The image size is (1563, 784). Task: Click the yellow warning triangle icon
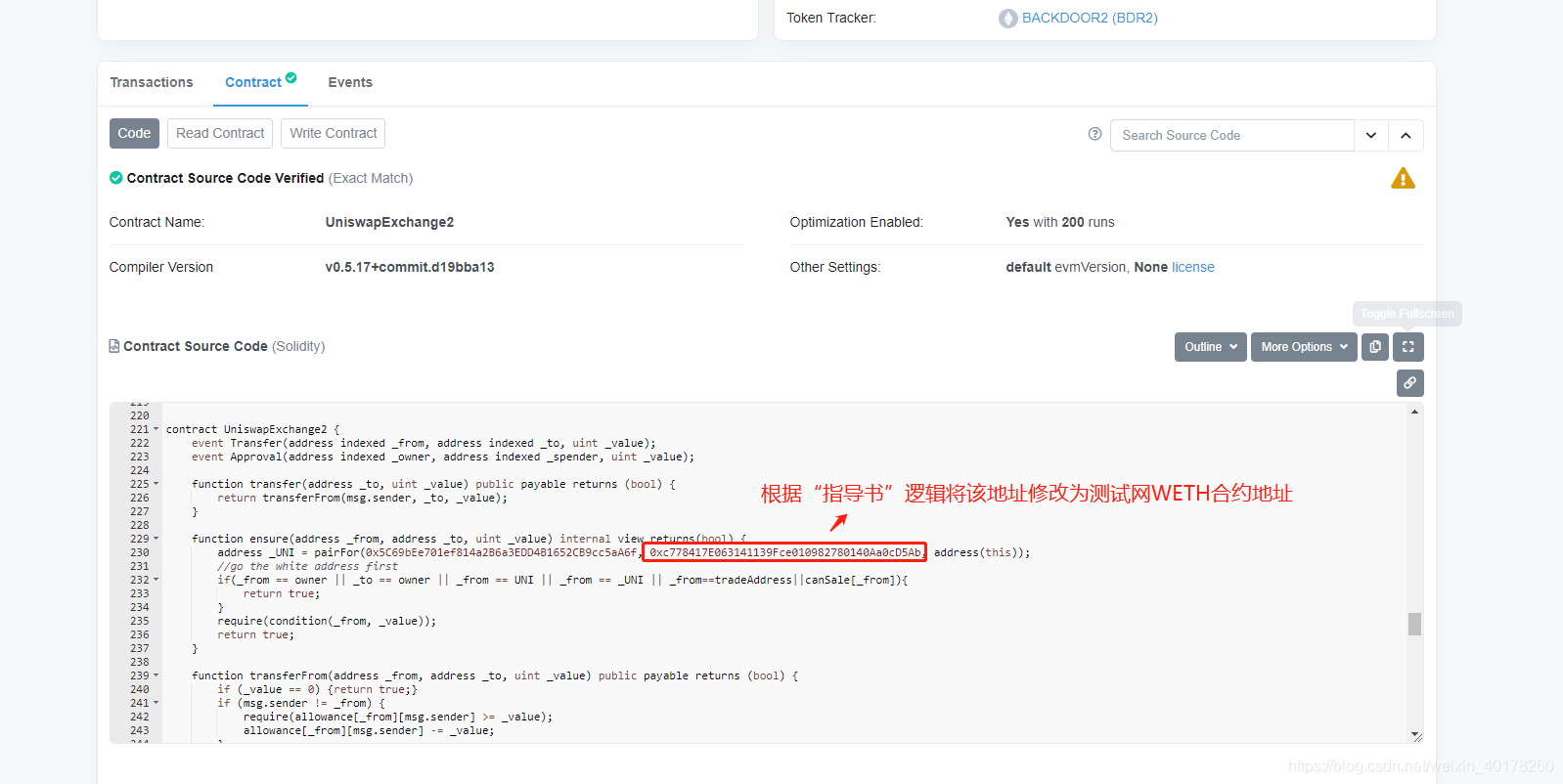point(1403,178)
